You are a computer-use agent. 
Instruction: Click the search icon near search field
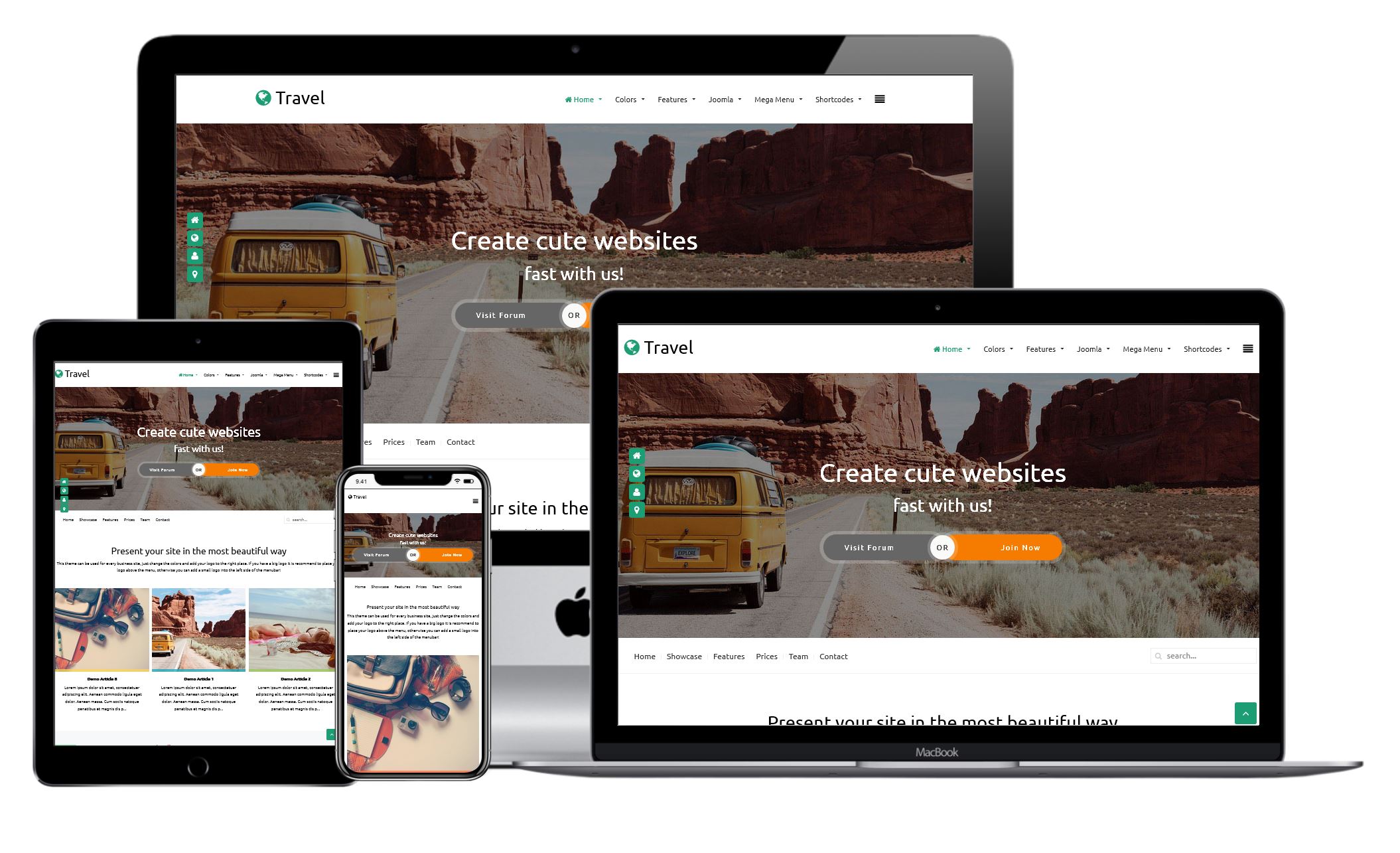1157,657
